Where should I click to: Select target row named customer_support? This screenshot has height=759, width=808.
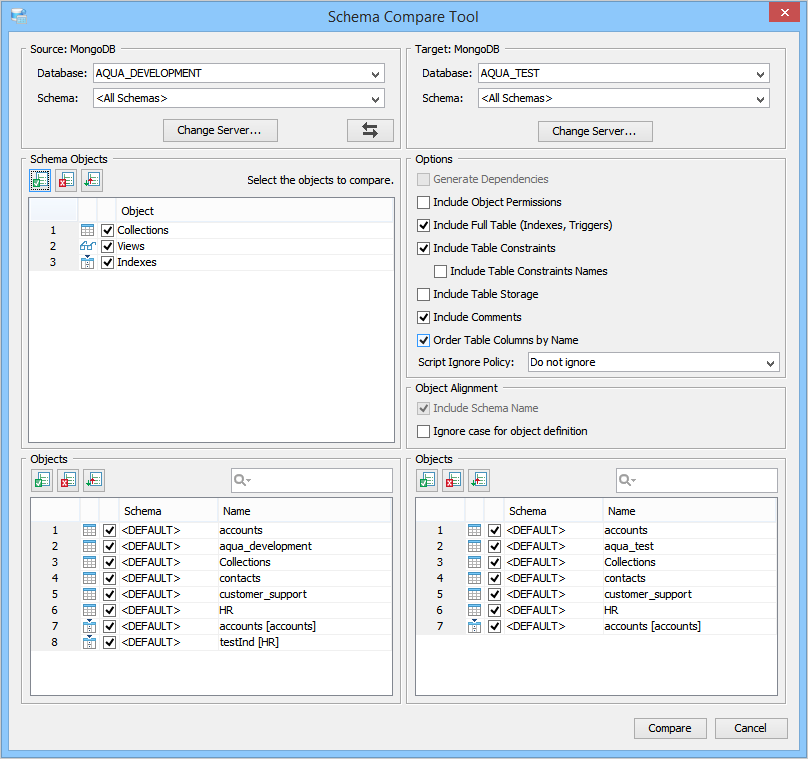[596, 594]
